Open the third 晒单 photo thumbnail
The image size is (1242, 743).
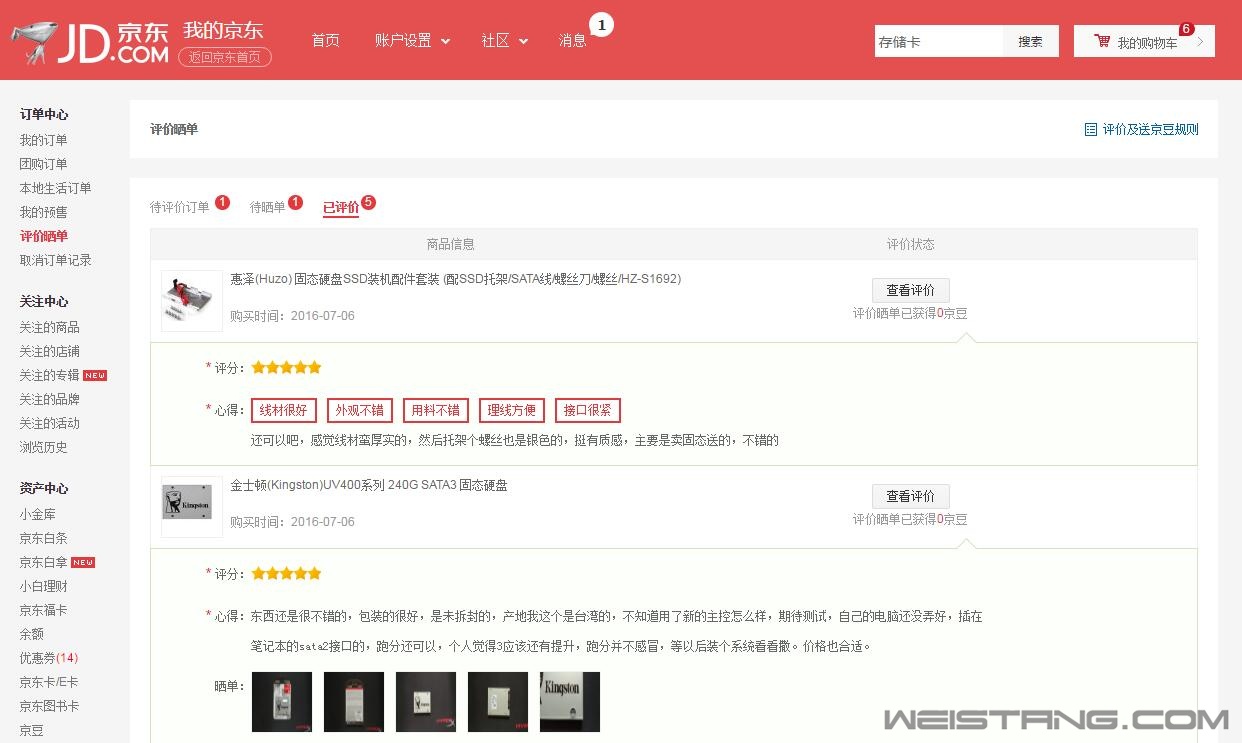426,702
